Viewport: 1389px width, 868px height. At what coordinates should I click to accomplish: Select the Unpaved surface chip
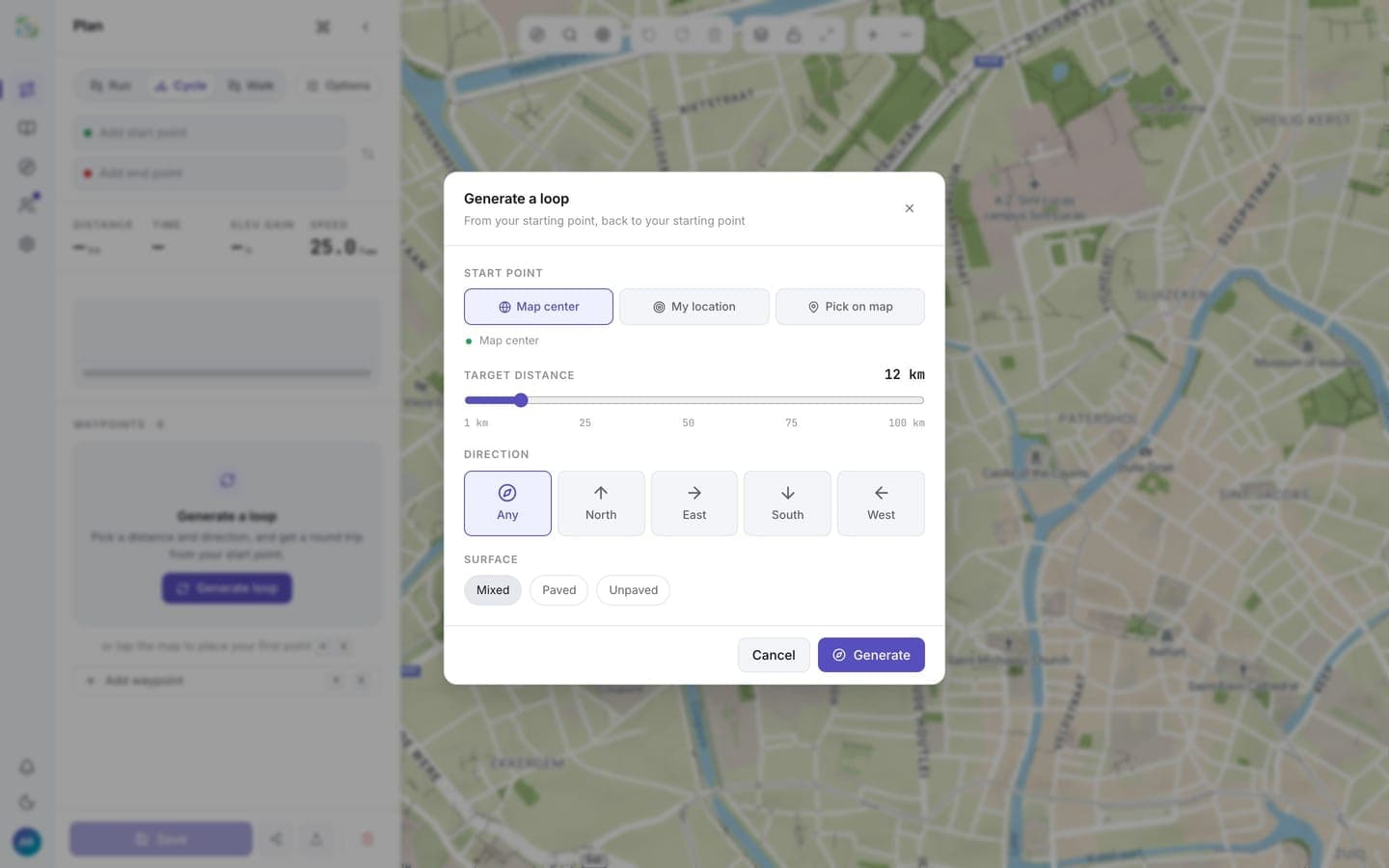pos(634,590)
